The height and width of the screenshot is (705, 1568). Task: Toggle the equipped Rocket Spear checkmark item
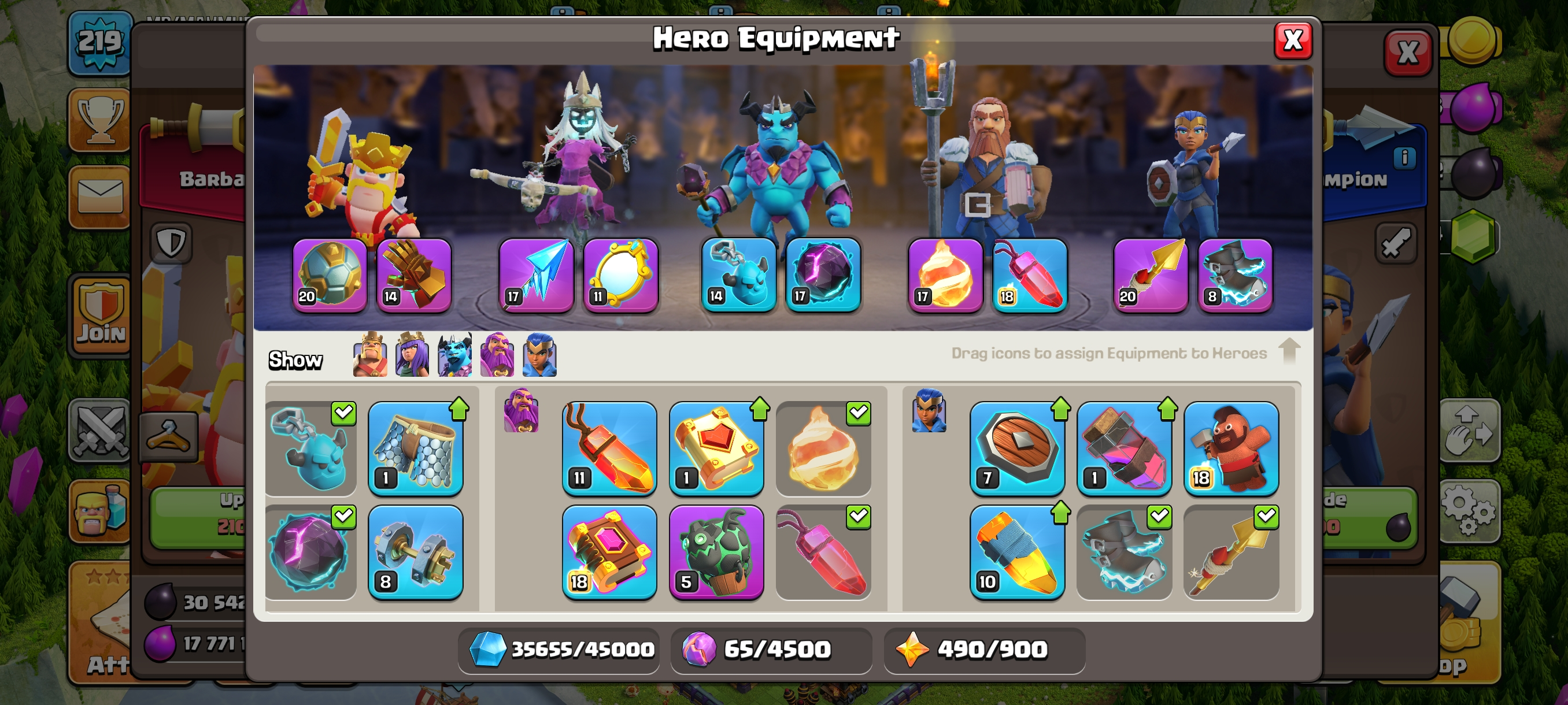point(1231,552)
